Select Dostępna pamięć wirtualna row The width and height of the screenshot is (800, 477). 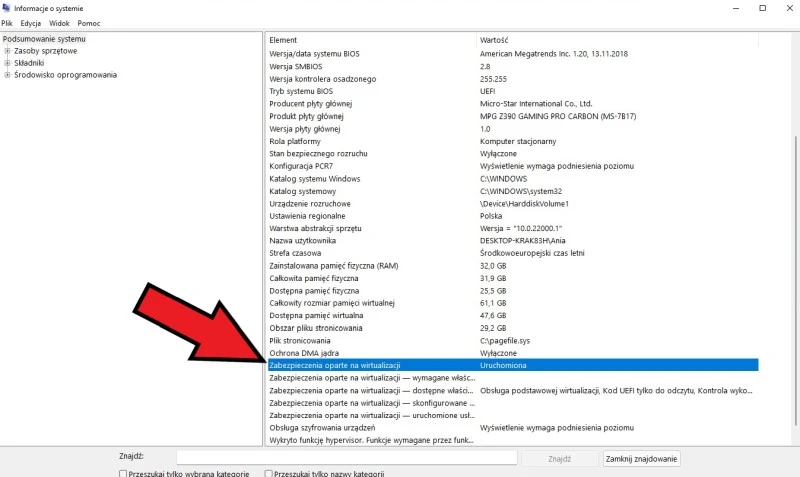coord(512,315)
